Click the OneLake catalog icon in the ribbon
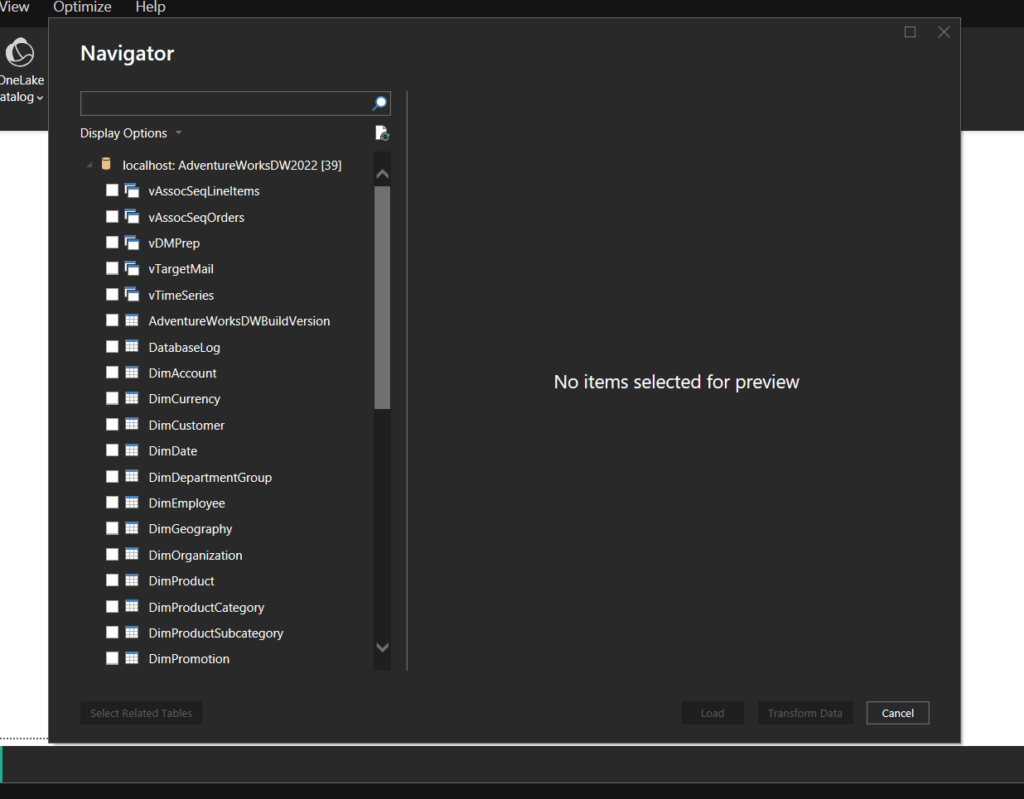 (20, 52)
